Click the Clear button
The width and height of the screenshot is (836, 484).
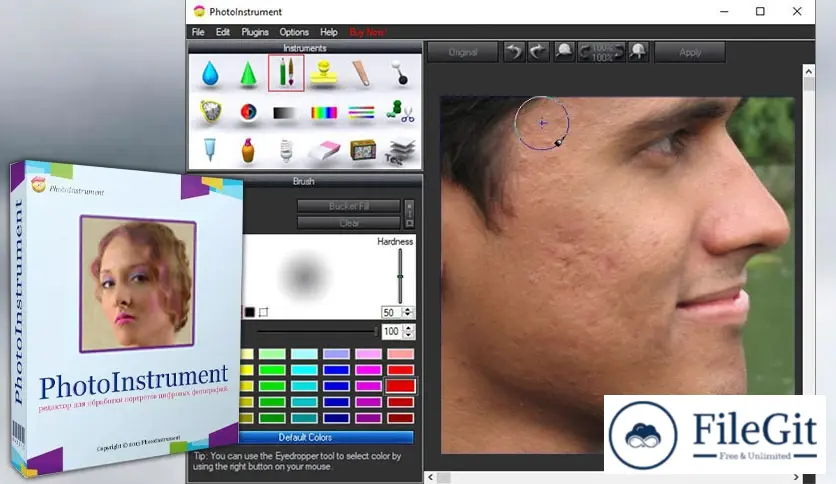(349, 223)
